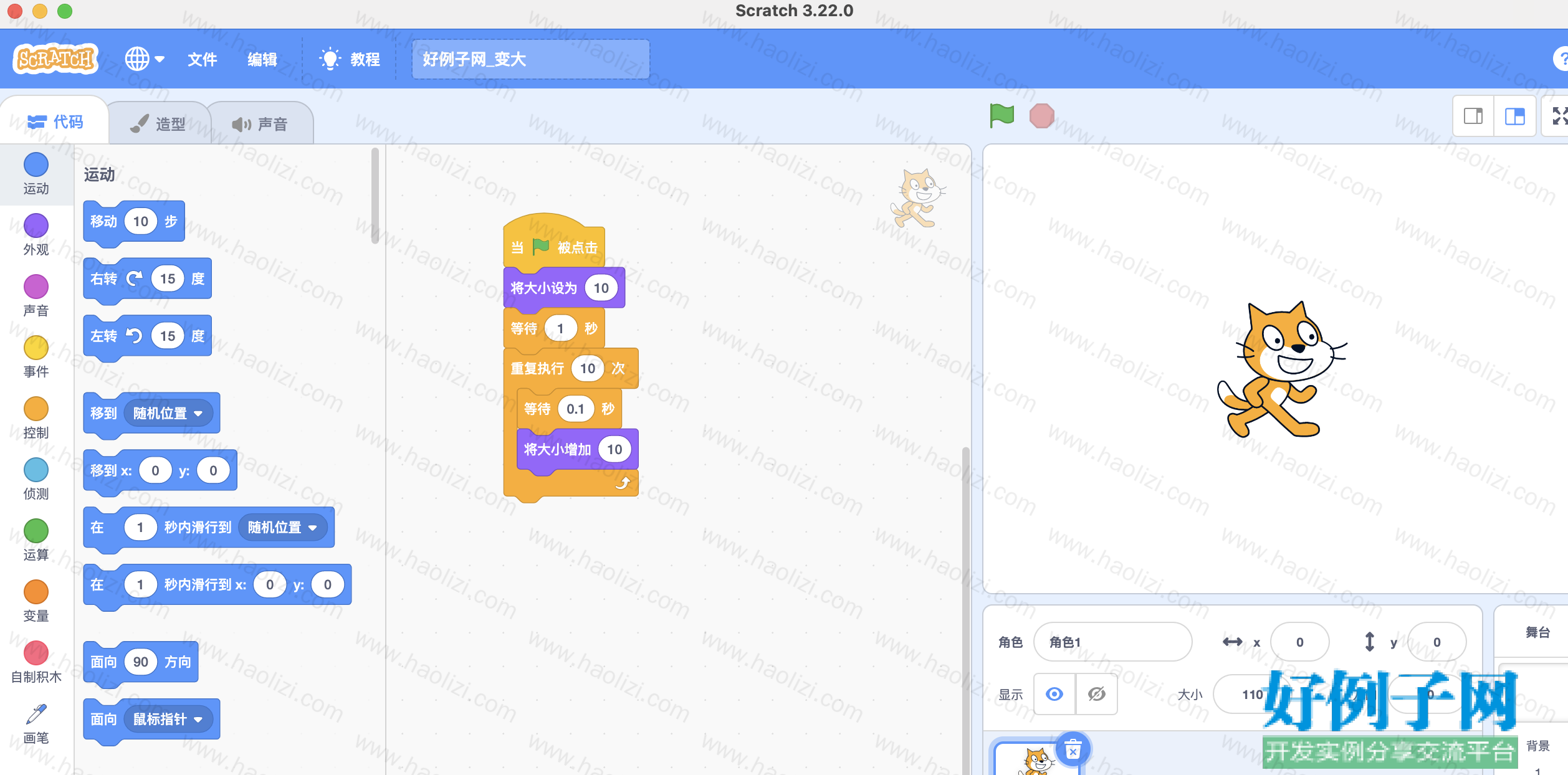Open the 编辑 menu
The height and width of the screenshot is (775, 1568).
(262, 59)
